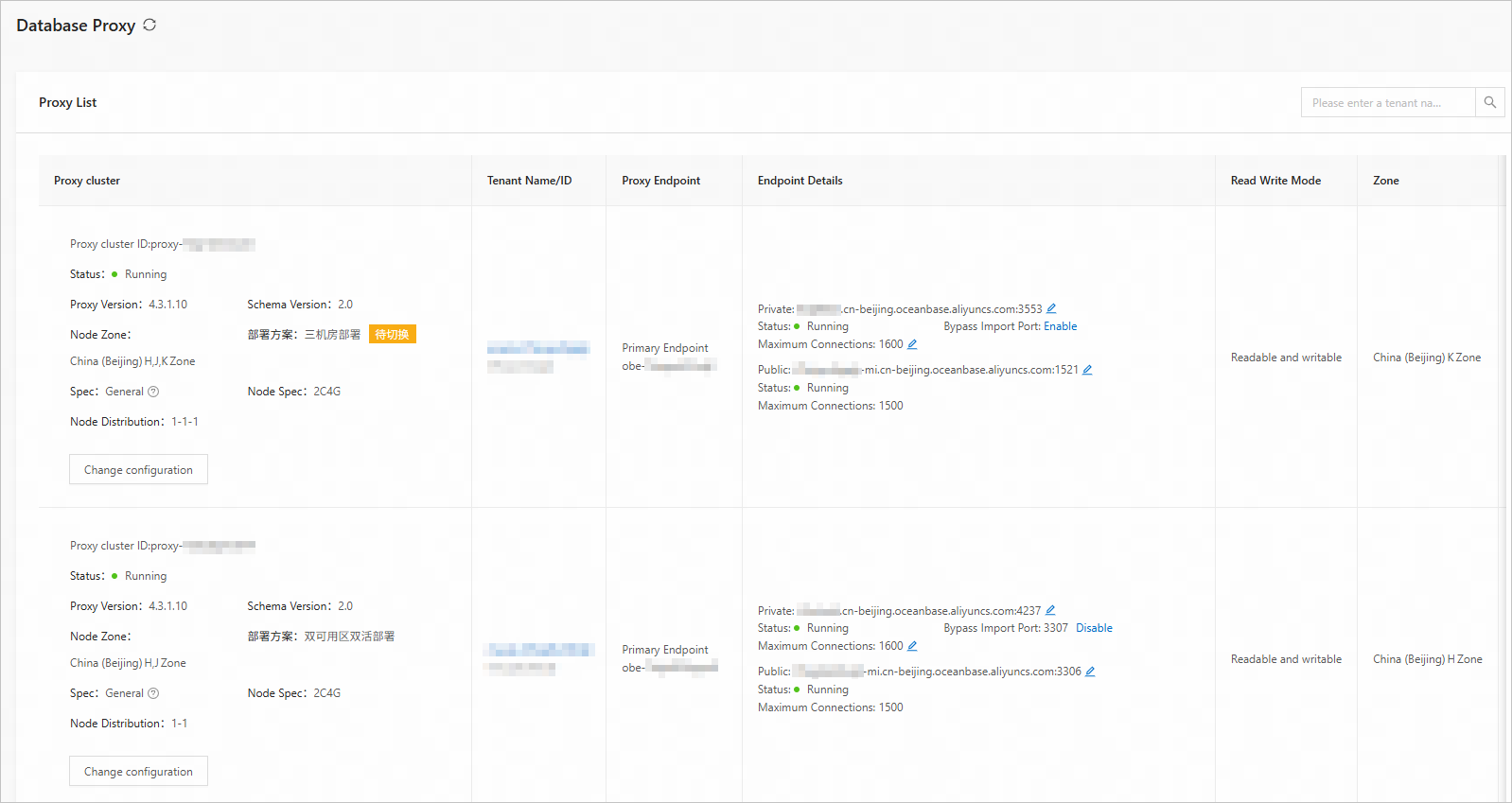Click China (Beijing) K Zone cell
The height and width of the screenshot is (803, 1512).
tap(1427, 358)
